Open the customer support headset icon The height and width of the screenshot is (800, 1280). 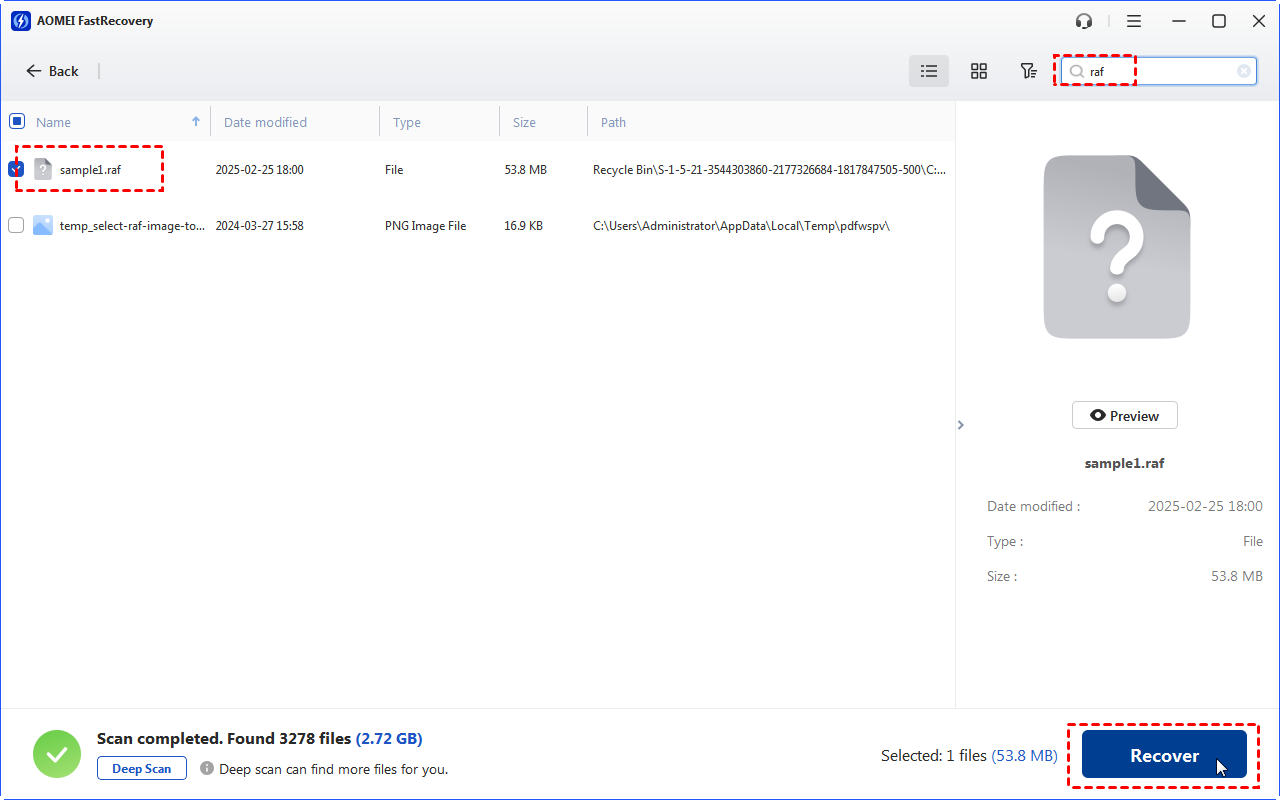click(x=1084, y=21)
